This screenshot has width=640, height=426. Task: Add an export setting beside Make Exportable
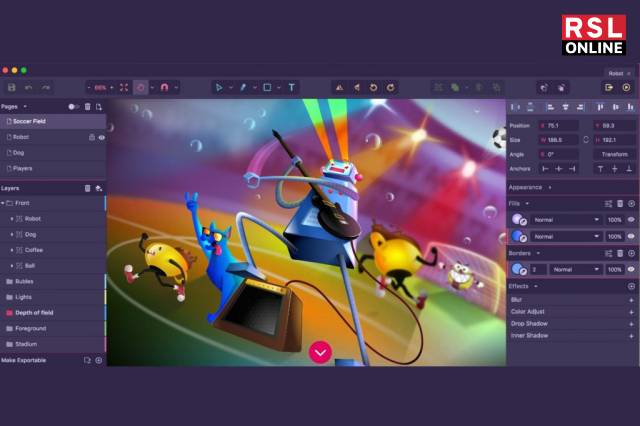tap(99, 360)
